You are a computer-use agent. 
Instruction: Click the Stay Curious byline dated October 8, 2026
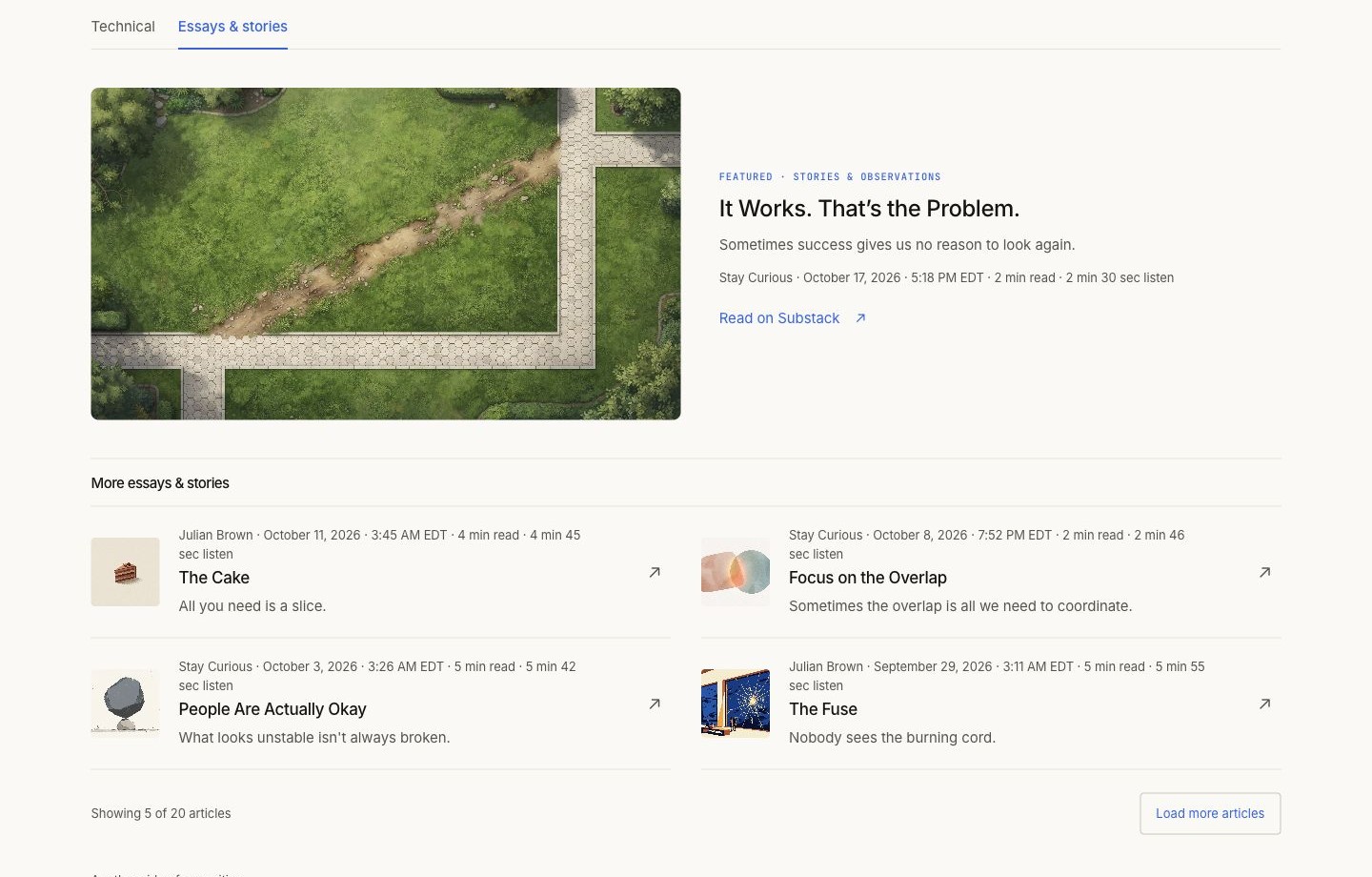coord(986,544)
